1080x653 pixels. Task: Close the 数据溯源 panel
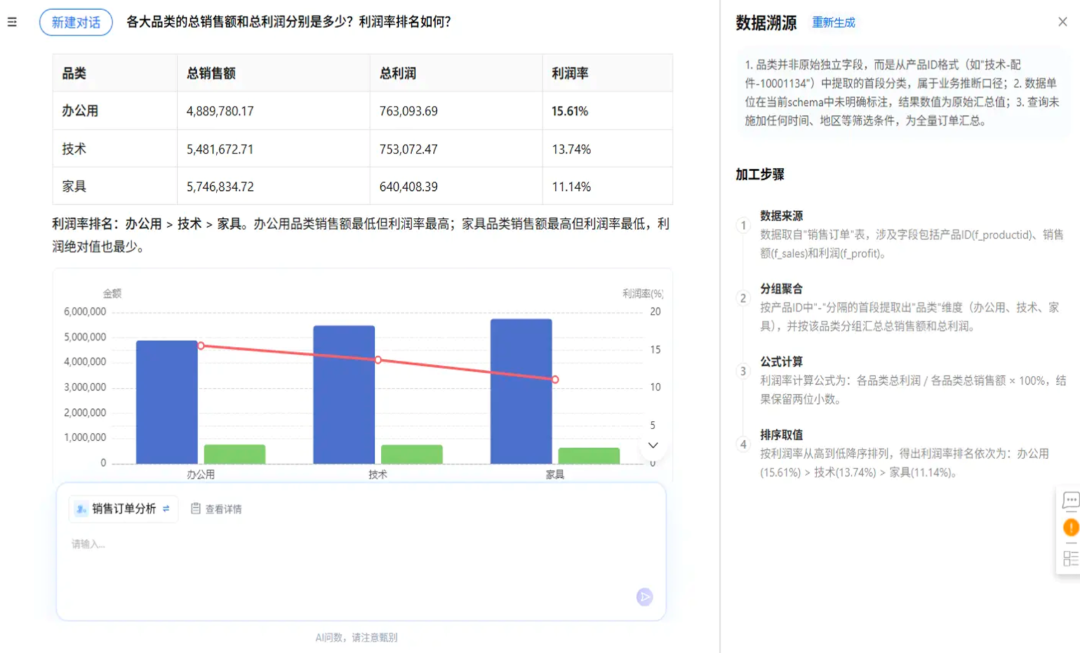(x=1063, y=22)
